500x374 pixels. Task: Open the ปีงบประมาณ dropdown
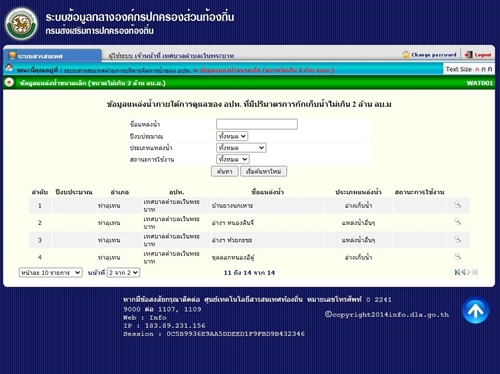click(x=232, y=136)
